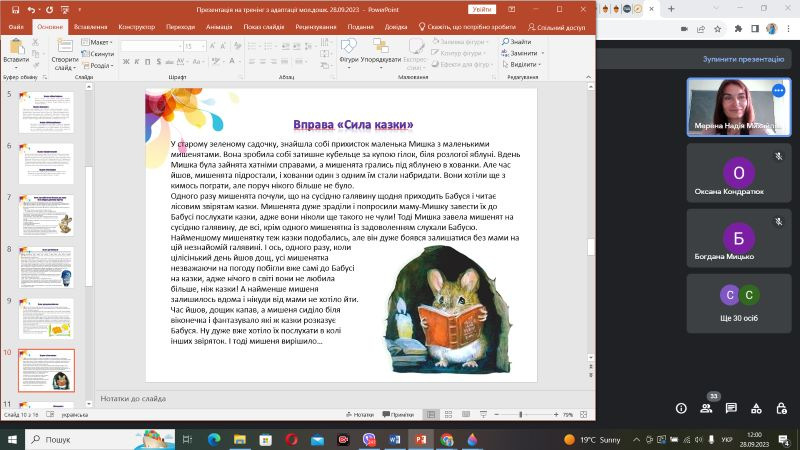The image size is (800, 450).
Task: Open the font size combo box
Action: [x=194, y=46]
